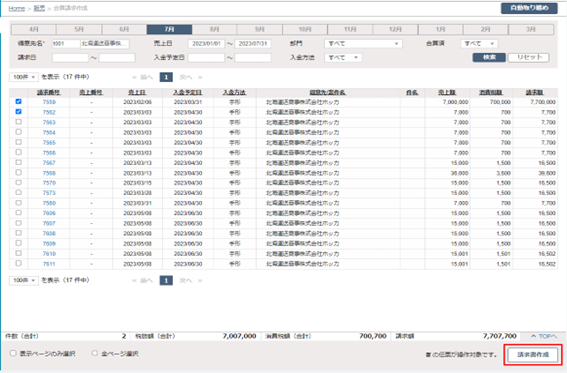Click the 入金予定日 start date field

(206, 58)
